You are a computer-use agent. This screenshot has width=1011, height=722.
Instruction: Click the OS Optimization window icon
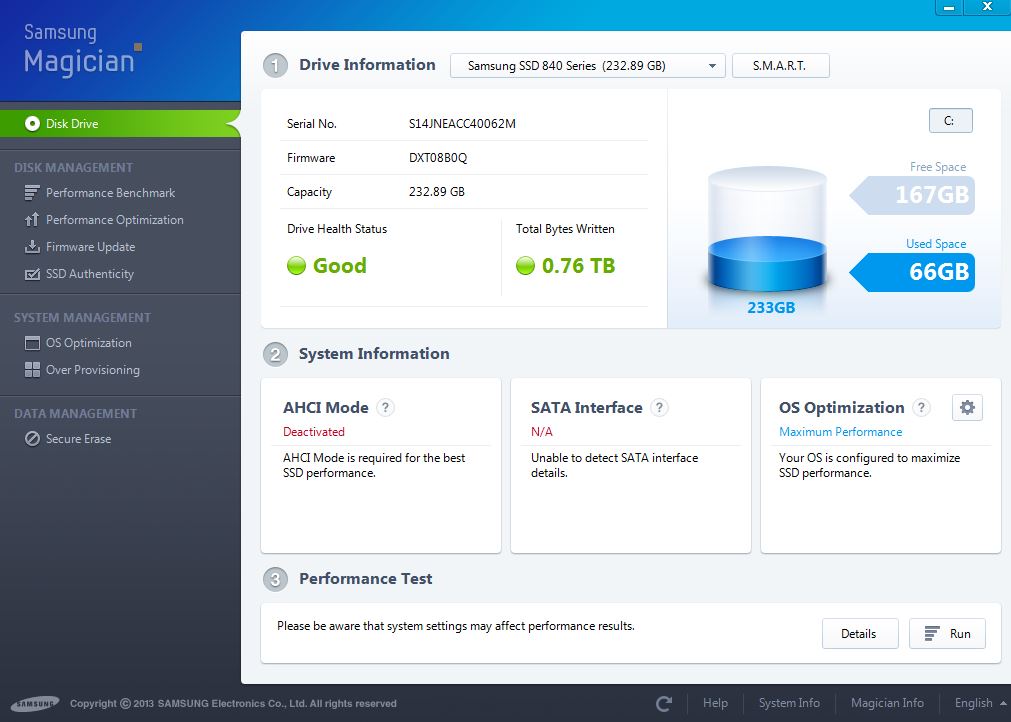point(32,343)
